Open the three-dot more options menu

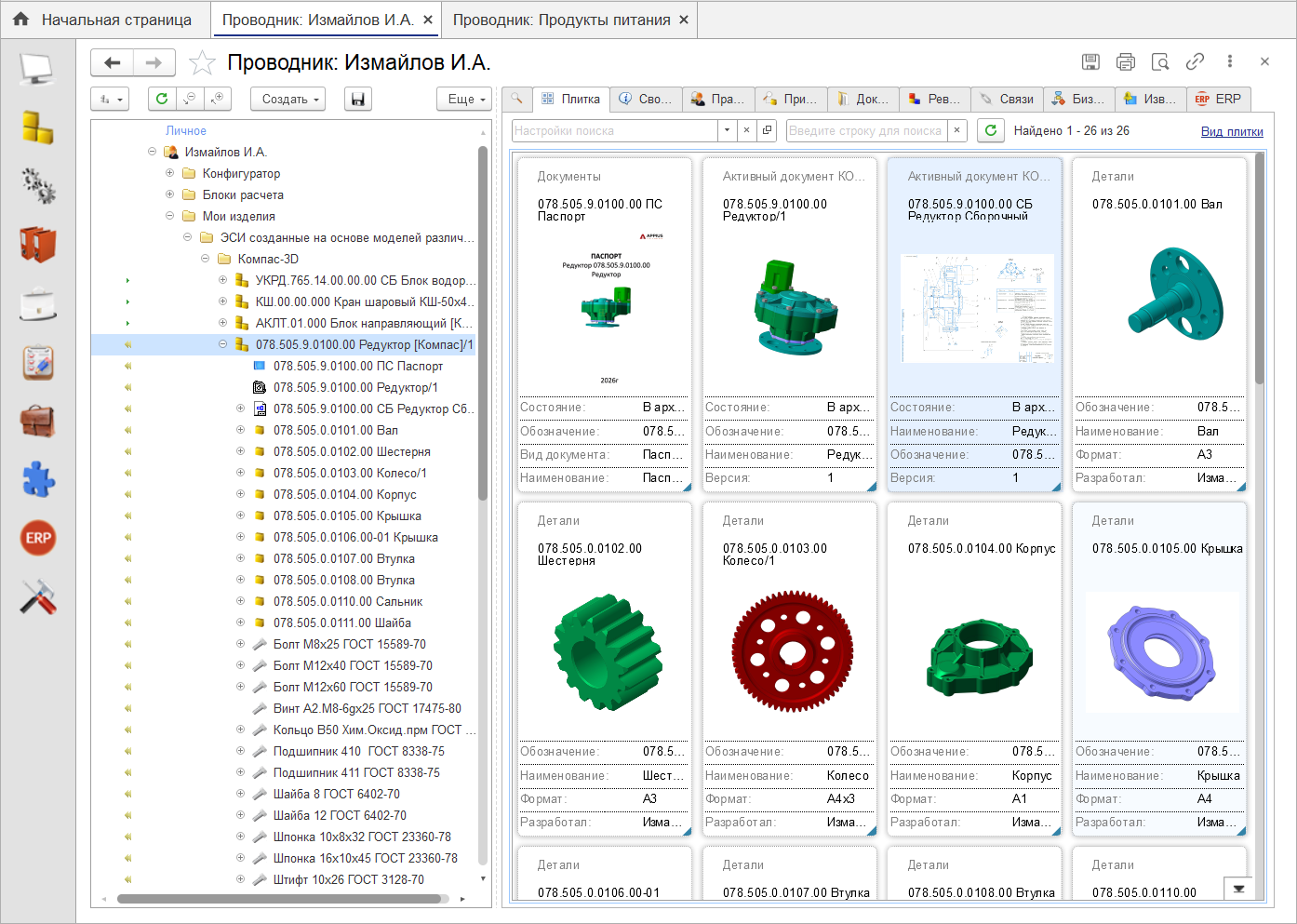[1230, 61]
